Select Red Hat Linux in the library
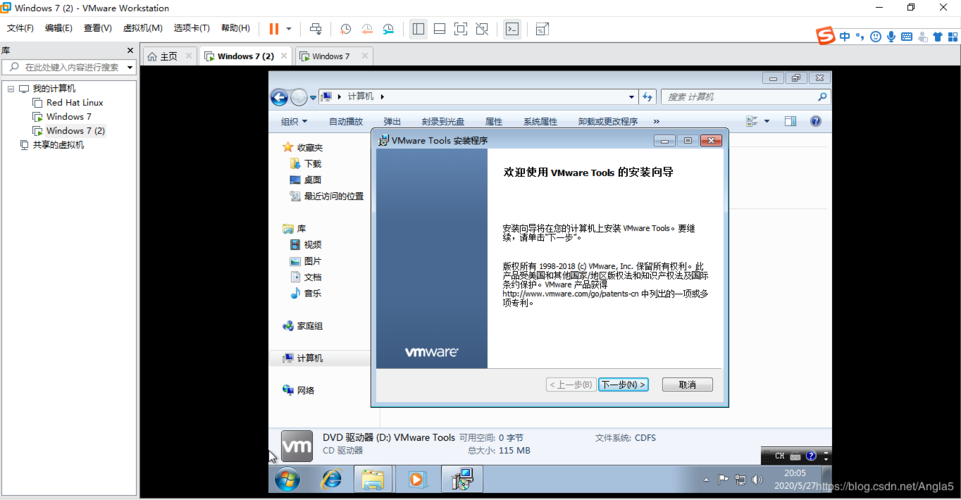 pyautogui.click(x=74, y=103)
